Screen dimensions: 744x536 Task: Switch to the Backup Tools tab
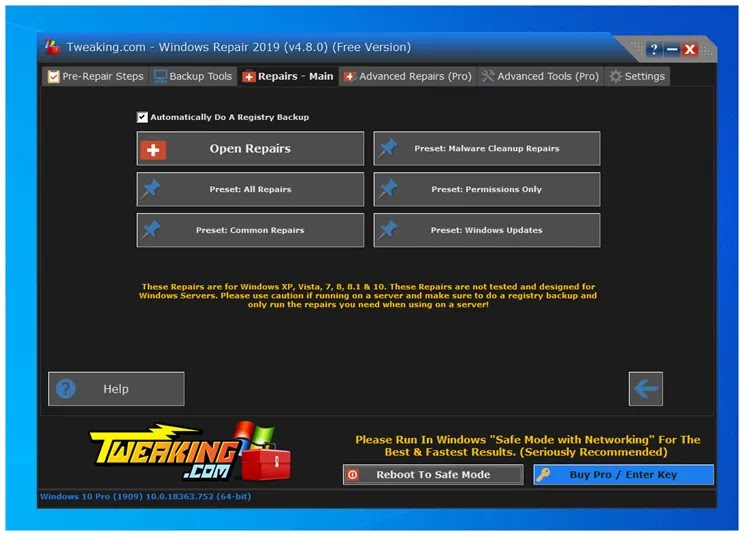click(x=193, y=76)
